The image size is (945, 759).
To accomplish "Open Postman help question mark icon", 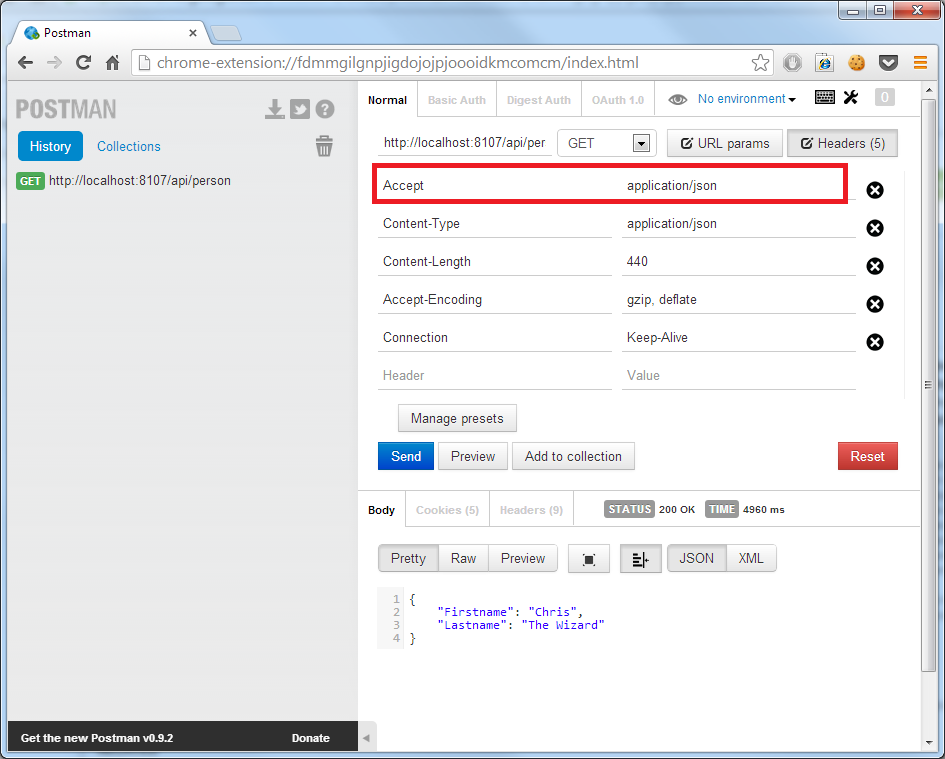I will pyautogui.click(x=325, y=109).
